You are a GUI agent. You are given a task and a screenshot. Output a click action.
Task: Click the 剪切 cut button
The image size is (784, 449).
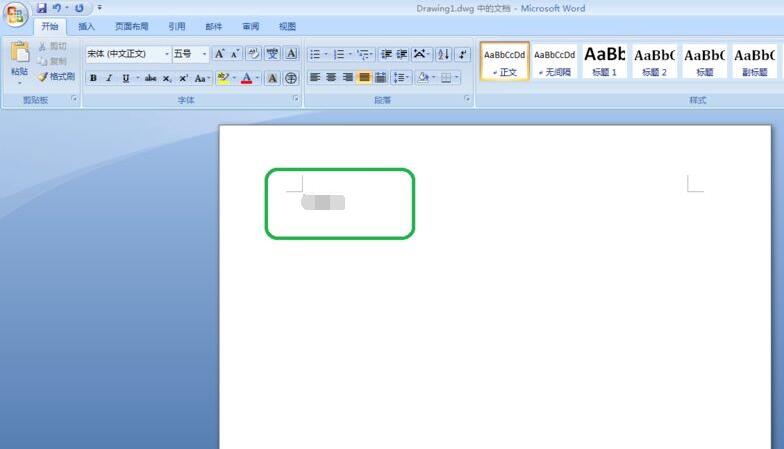(x=53, y=46)
